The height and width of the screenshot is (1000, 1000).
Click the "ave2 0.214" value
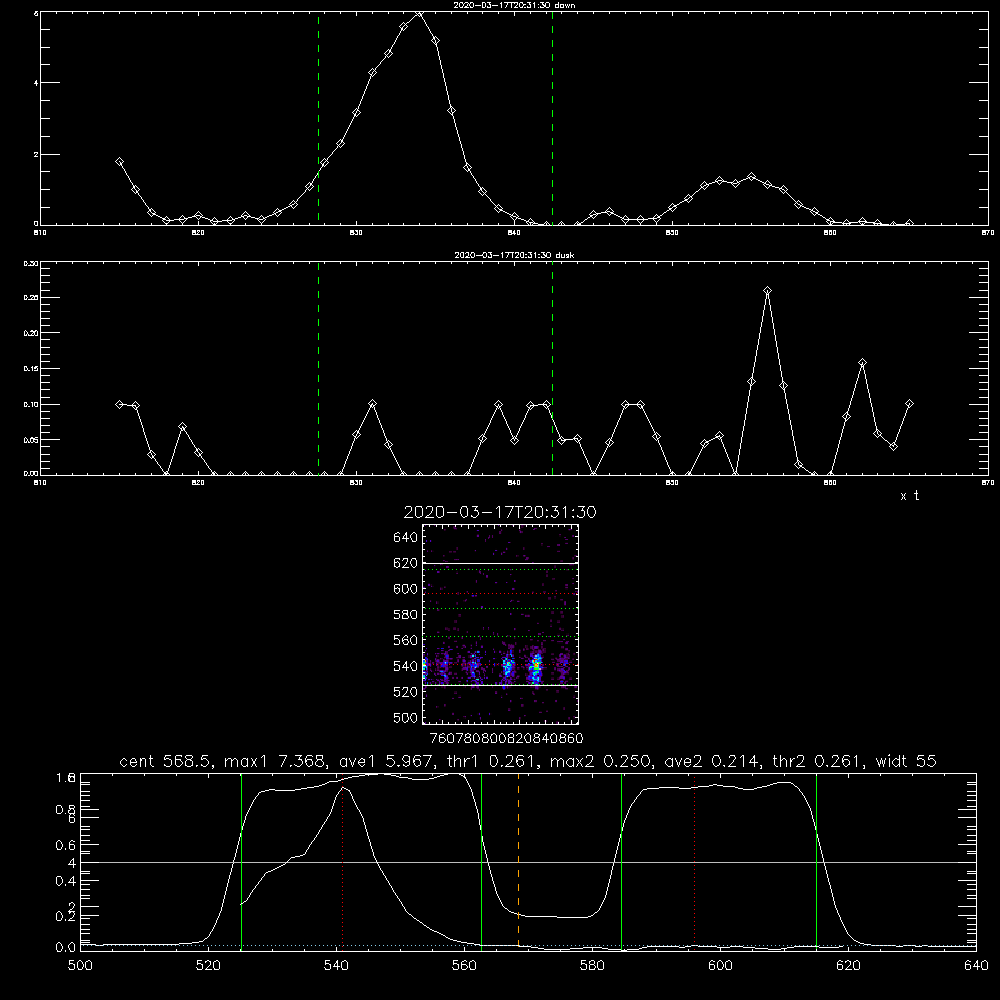click(712, 761)
